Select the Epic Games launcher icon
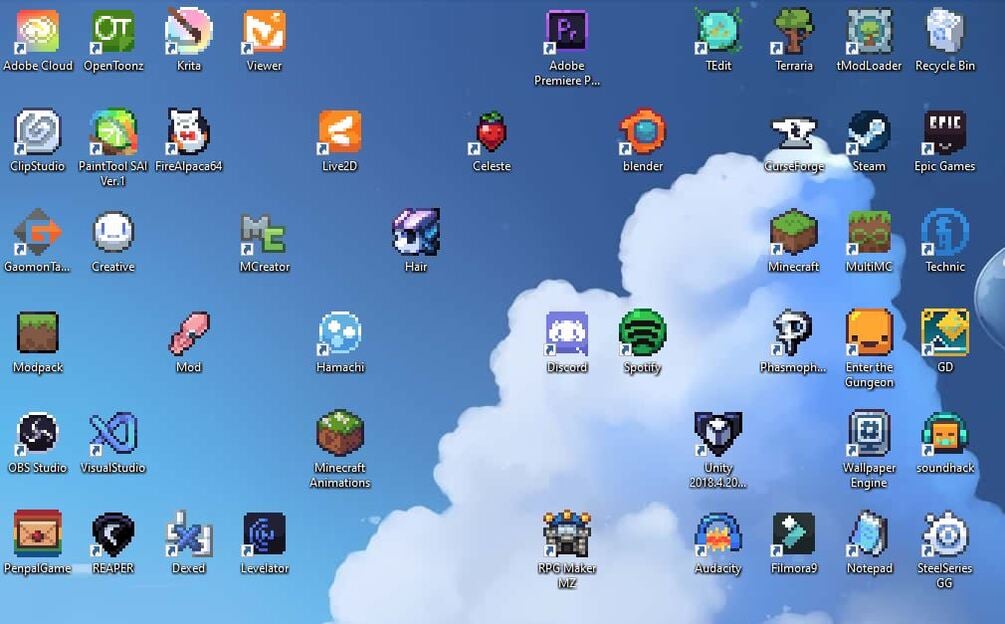This screenshot has width=1005, height=624. tap(945, 132)
